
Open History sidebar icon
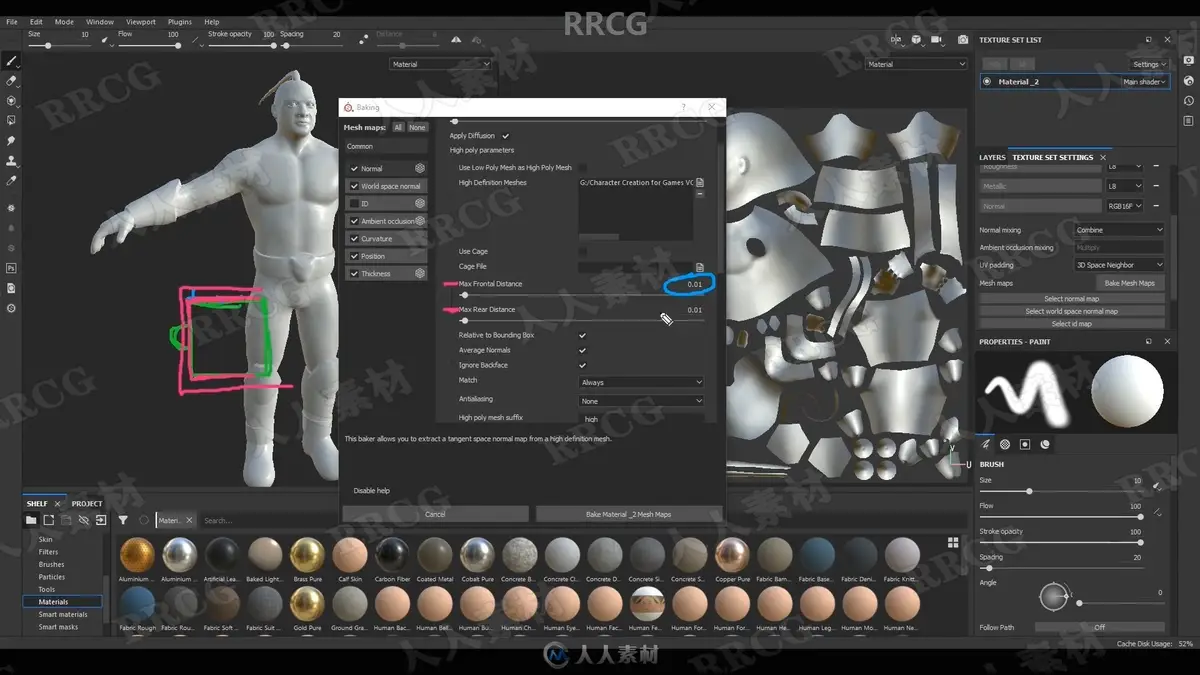point(1188,100)
